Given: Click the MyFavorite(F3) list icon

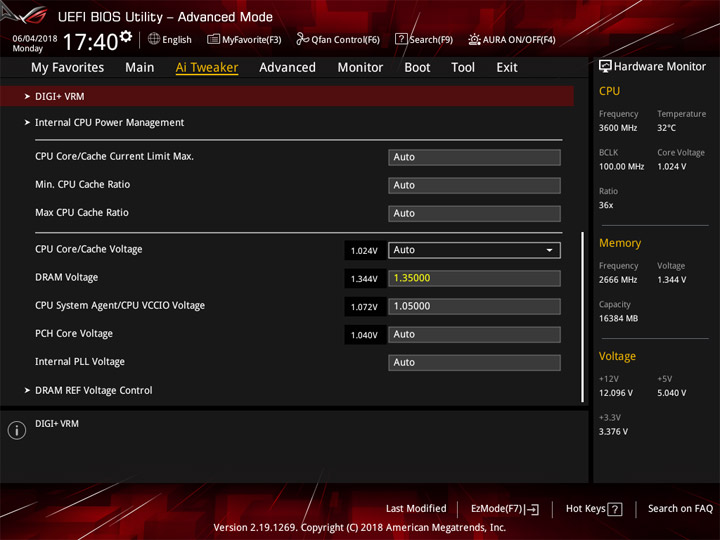Looking at the screenshot, I should pyautogui.click(x=213, y=39).
